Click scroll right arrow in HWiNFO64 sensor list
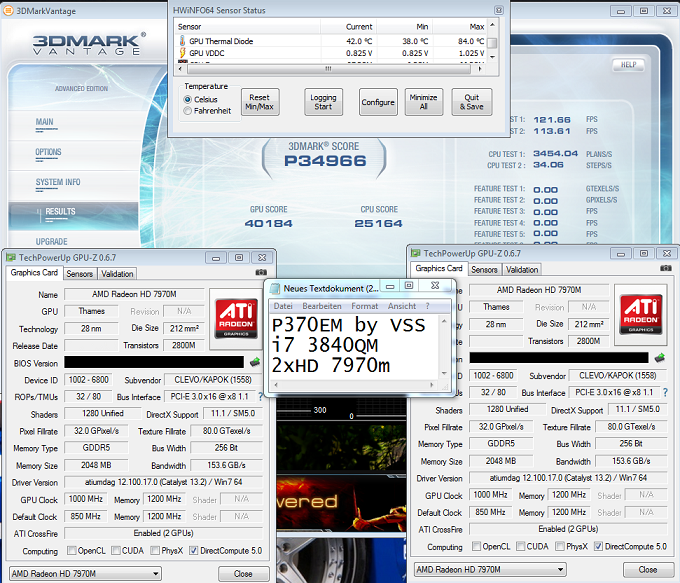Image resolution: width=680 pixels, height=583 pixels. [x=480, y=69]
